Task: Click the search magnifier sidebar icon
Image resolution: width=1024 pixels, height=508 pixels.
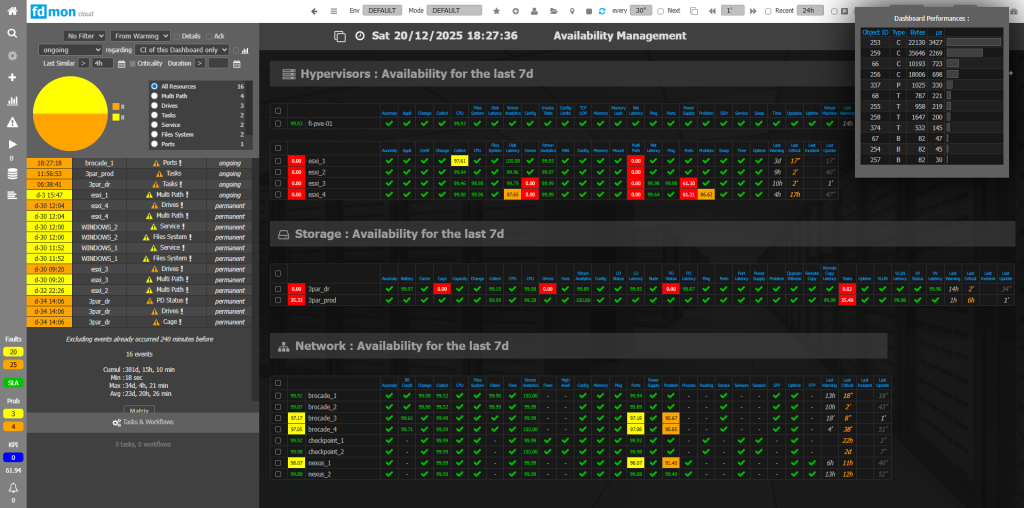Action: tap(12, 33)
